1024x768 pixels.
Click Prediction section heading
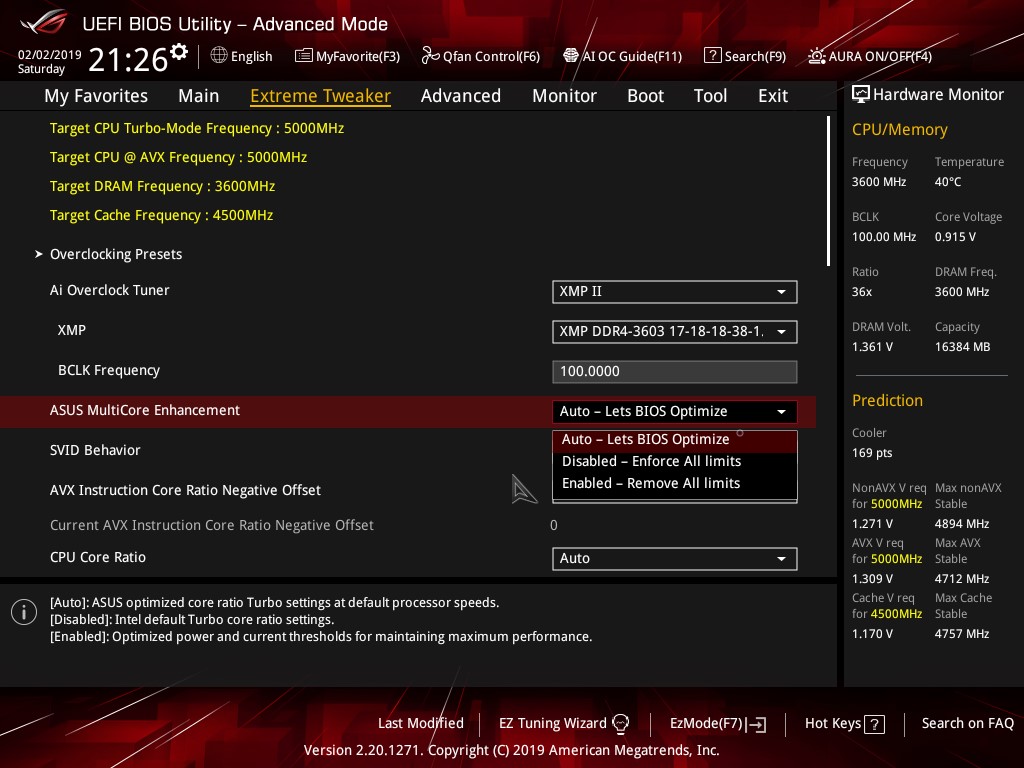(x=888, y=400)
